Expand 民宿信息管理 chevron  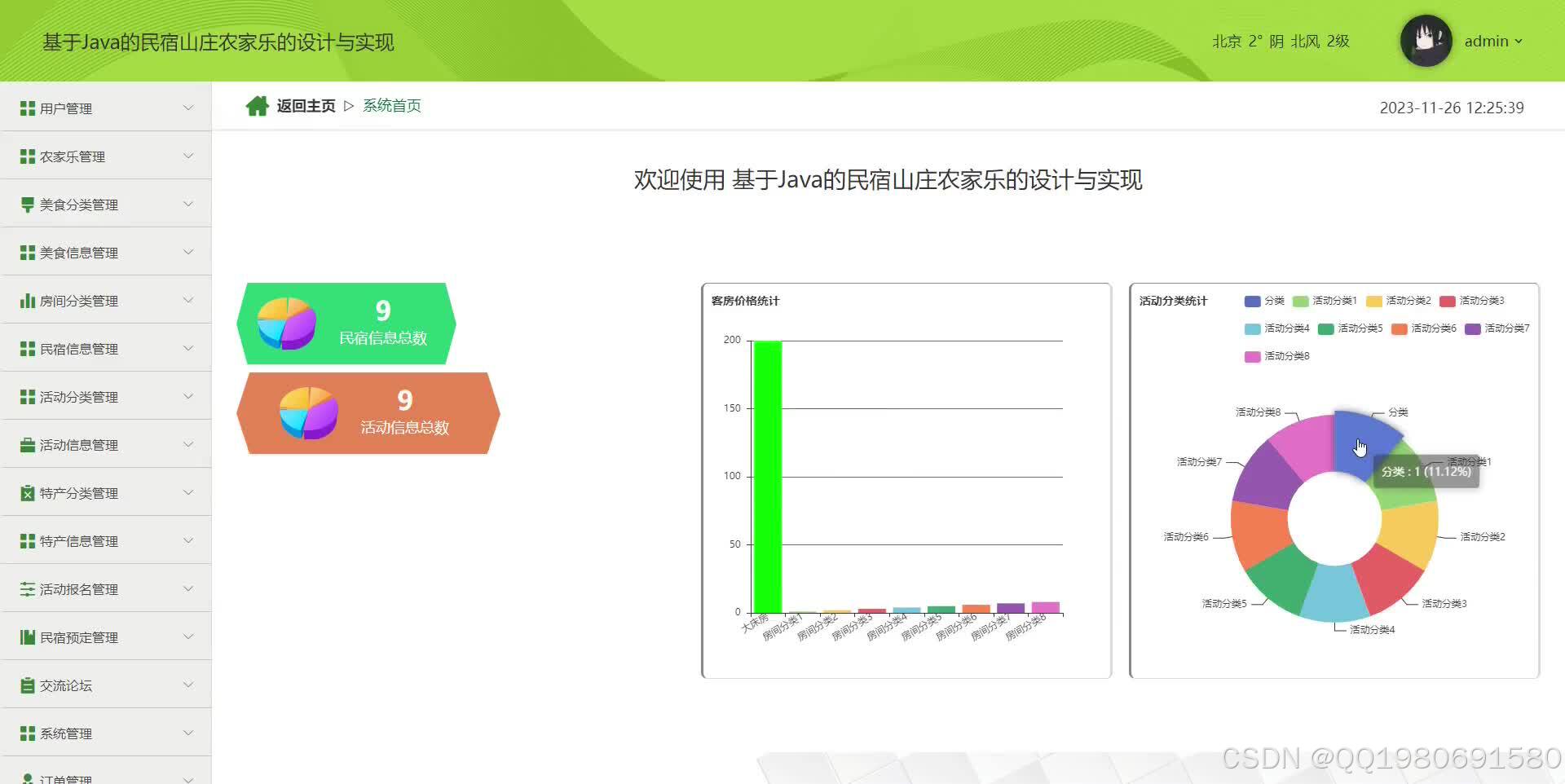[188, 348]
